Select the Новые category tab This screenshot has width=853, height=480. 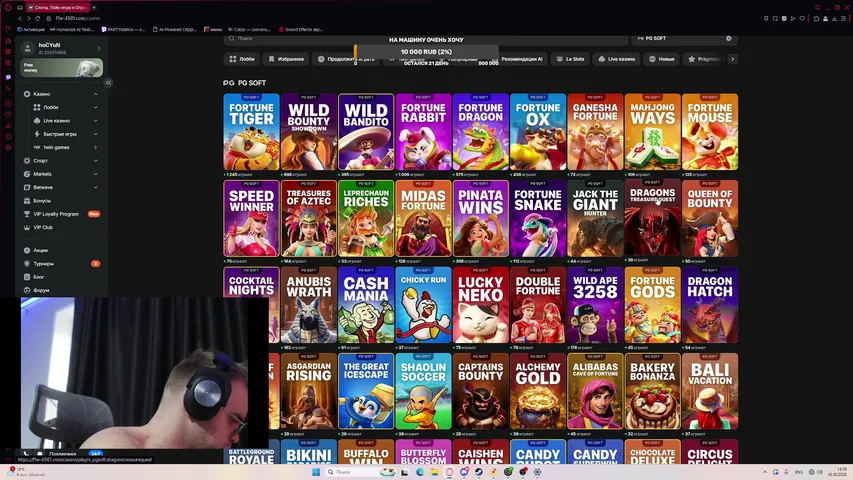pos(662,59)
